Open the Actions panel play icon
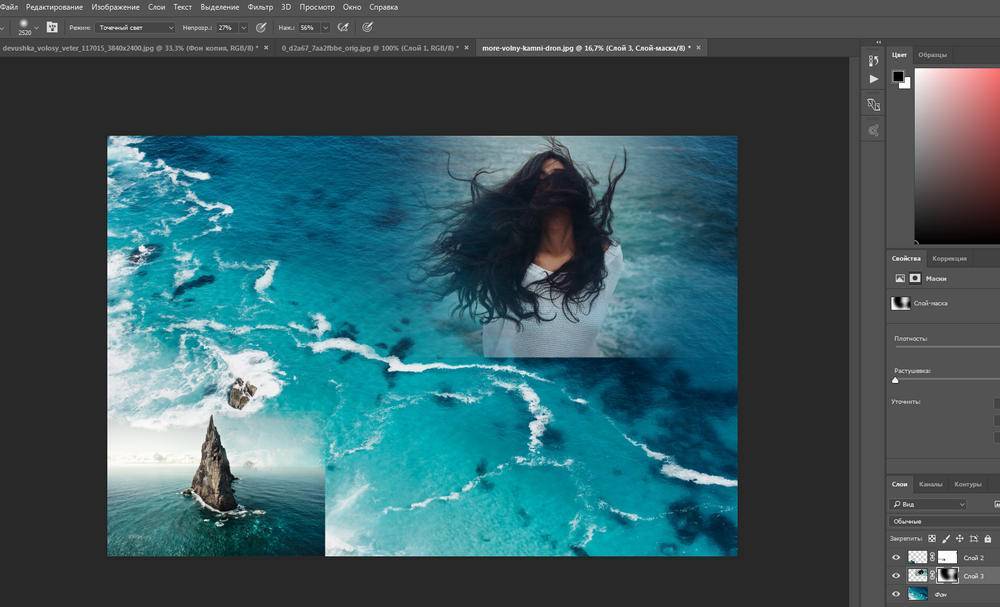This screenshot has height=607, width=1000. point(873,80)
